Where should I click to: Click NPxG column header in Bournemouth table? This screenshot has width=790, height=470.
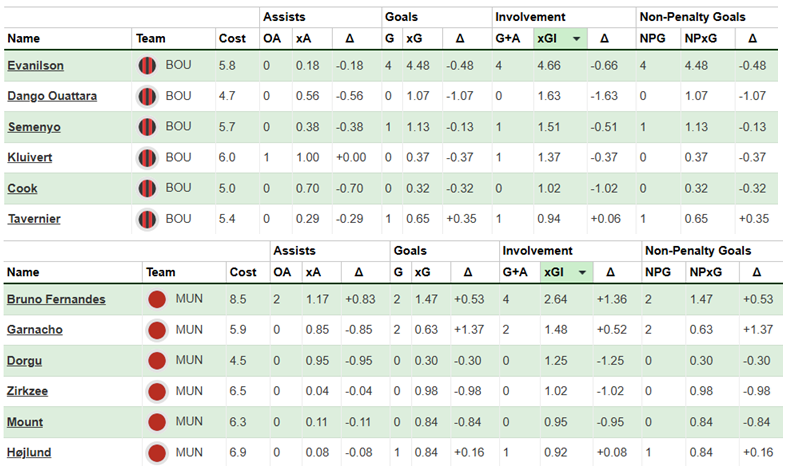pos(700,38)
